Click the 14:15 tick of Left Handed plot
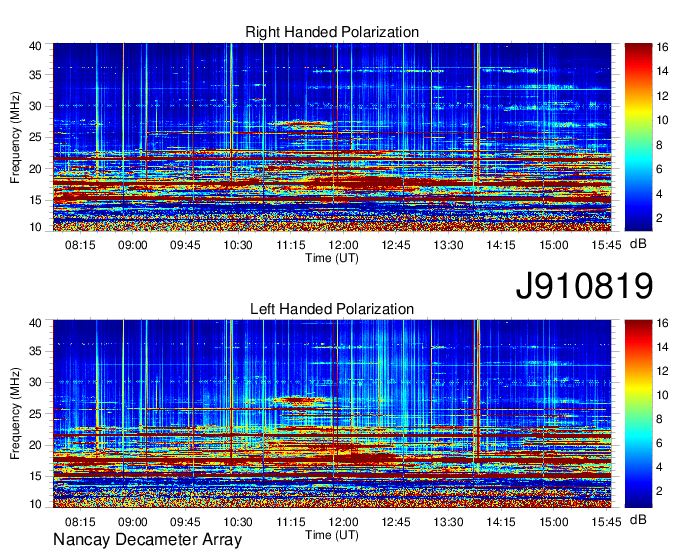Screen dimensions: 680x552 (x=501, y=522)
